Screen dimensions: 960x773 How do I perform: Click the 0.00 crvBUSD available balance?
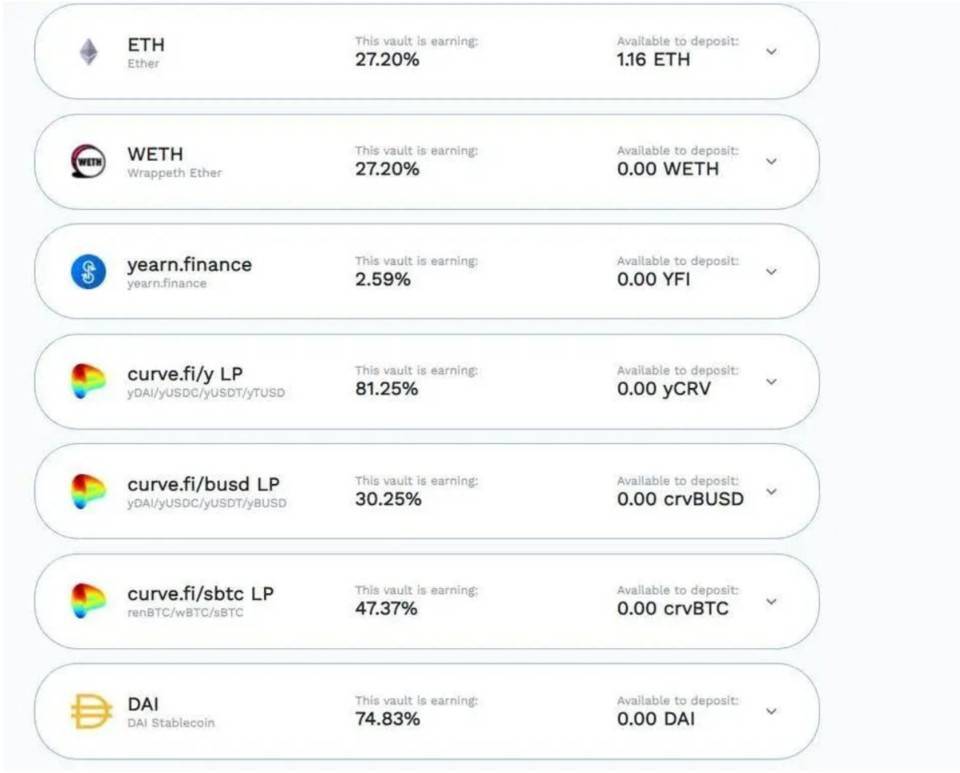[680, 499]
